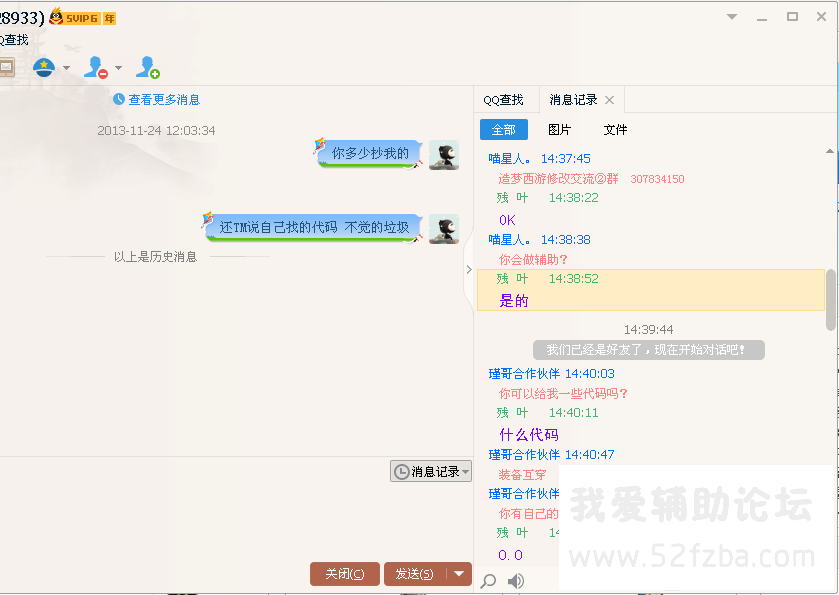Click the OK message from 残叶
Image resolution: width=839 pixels, height=595 pixels.
[507, 220]
